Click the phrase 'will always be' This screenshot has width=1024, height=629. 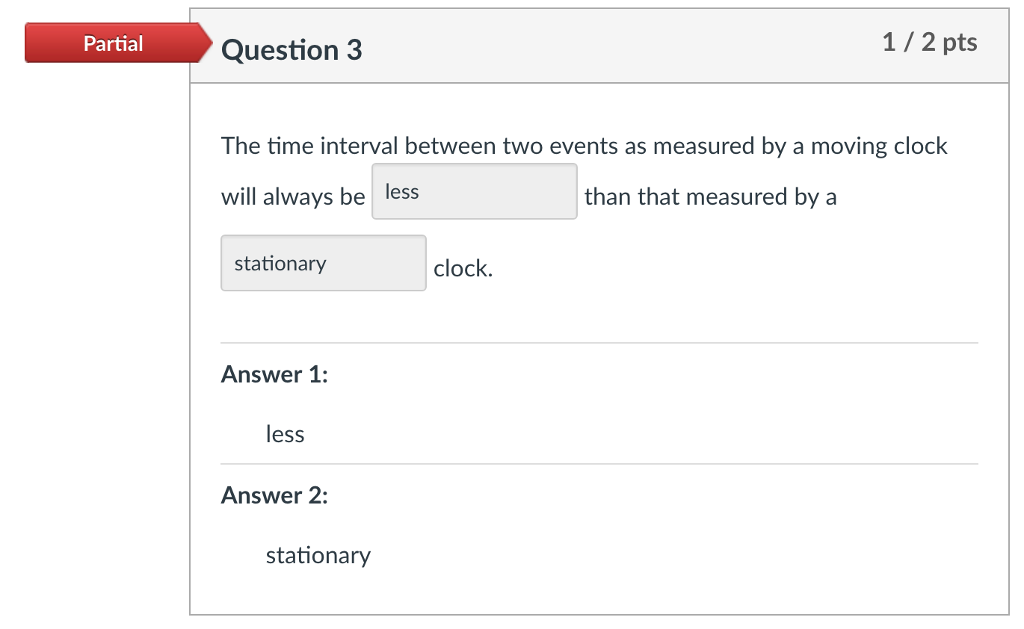[293, 196]
